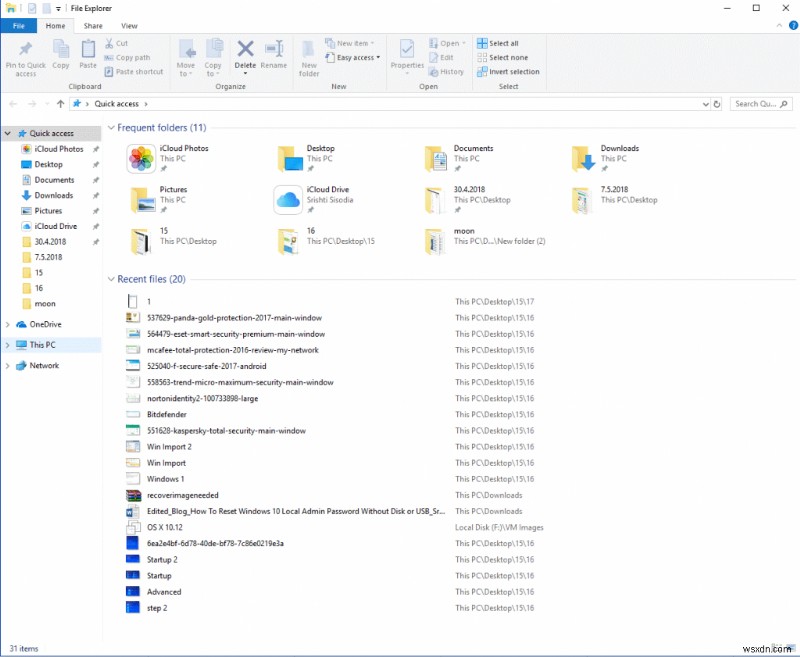
Task: Select the Cut icon
Action: click(113, 45)
